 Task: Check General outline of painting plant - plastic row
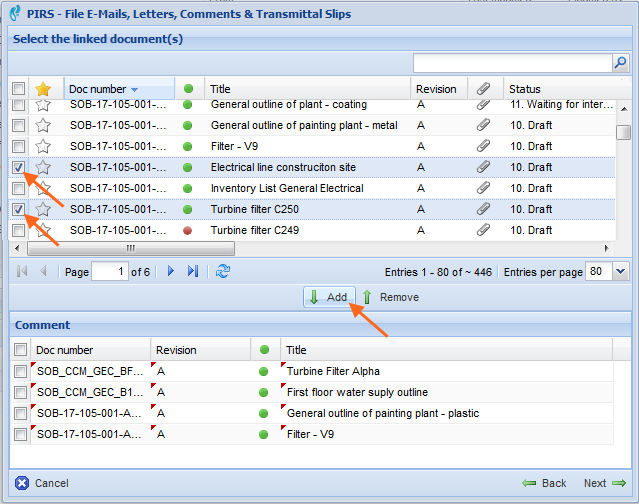point(20,414)
